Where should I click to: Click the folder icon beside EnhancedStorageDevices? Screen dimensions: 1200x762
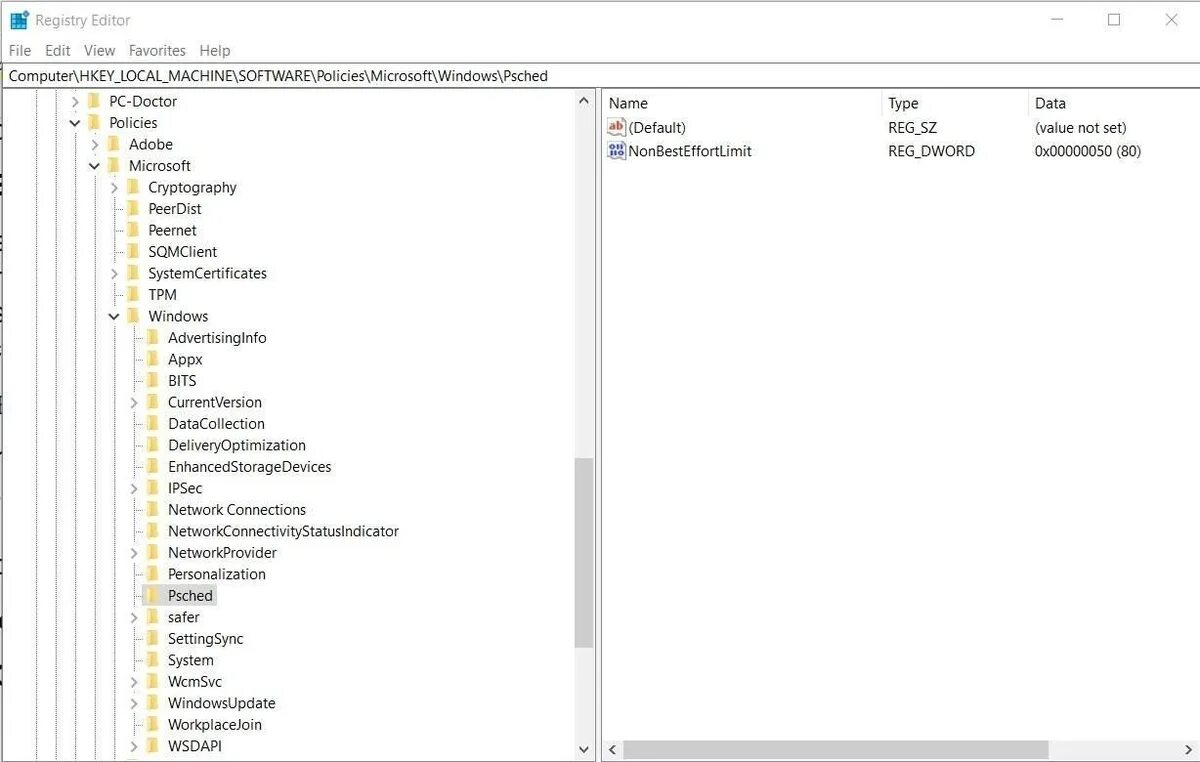[153, 467]
